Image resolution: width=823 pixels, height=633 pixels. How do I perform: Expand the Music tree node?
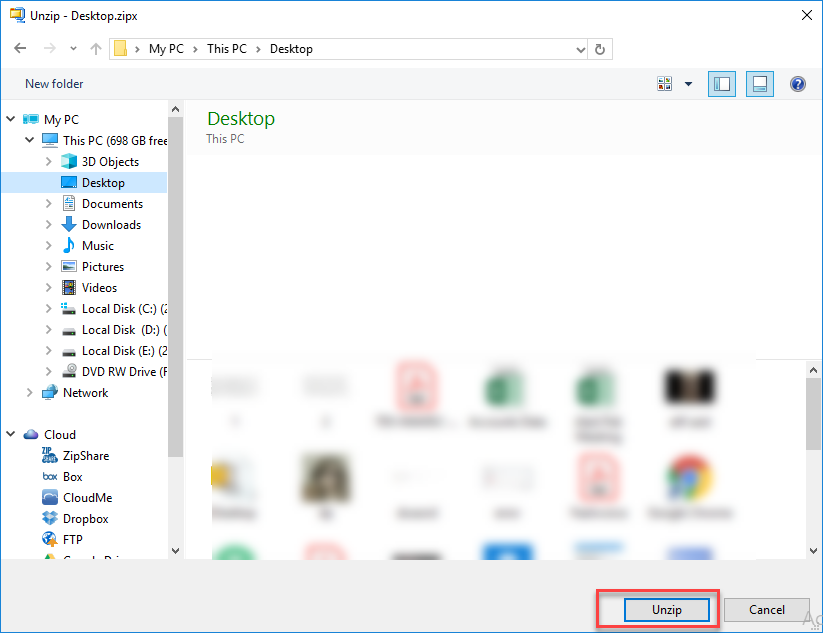[x=48, y=245]
